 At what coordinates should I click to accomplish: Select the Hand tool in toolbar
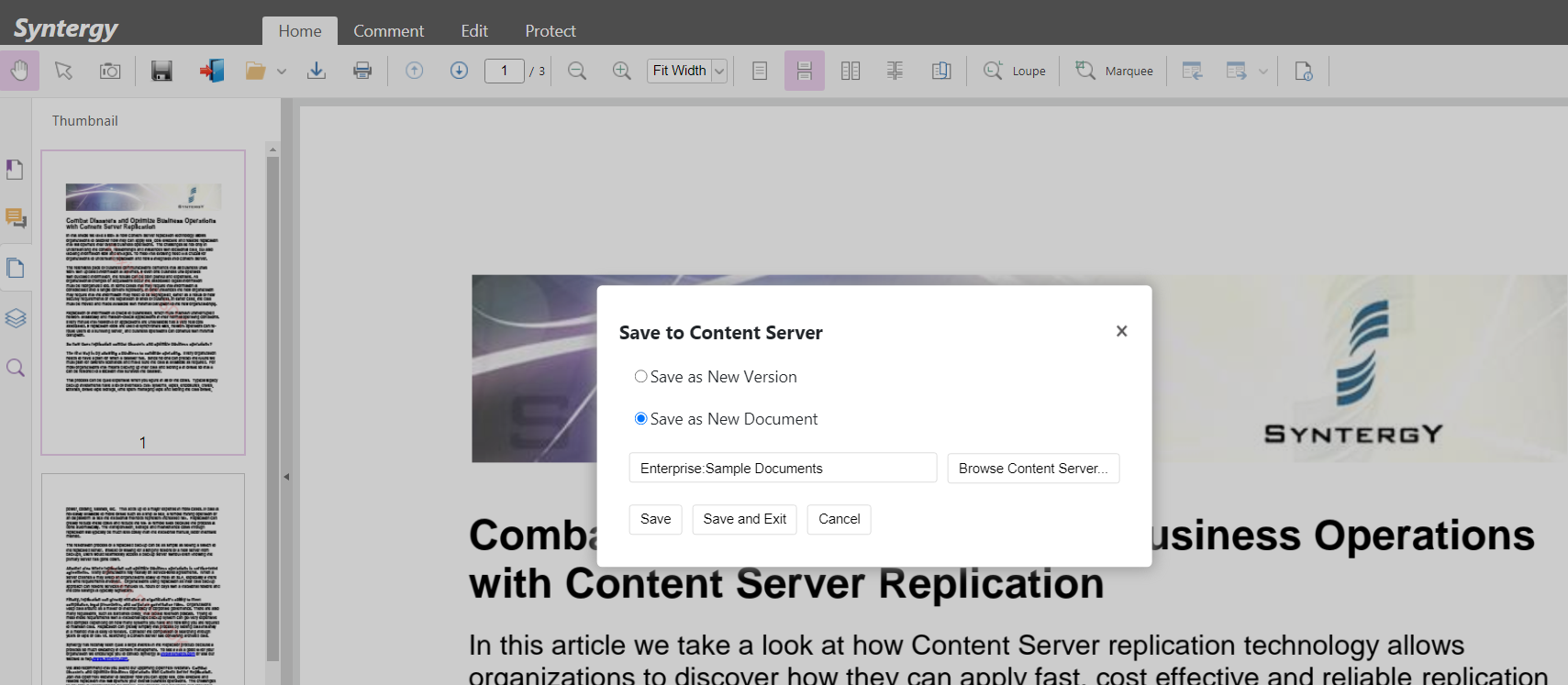pos(19,71)
